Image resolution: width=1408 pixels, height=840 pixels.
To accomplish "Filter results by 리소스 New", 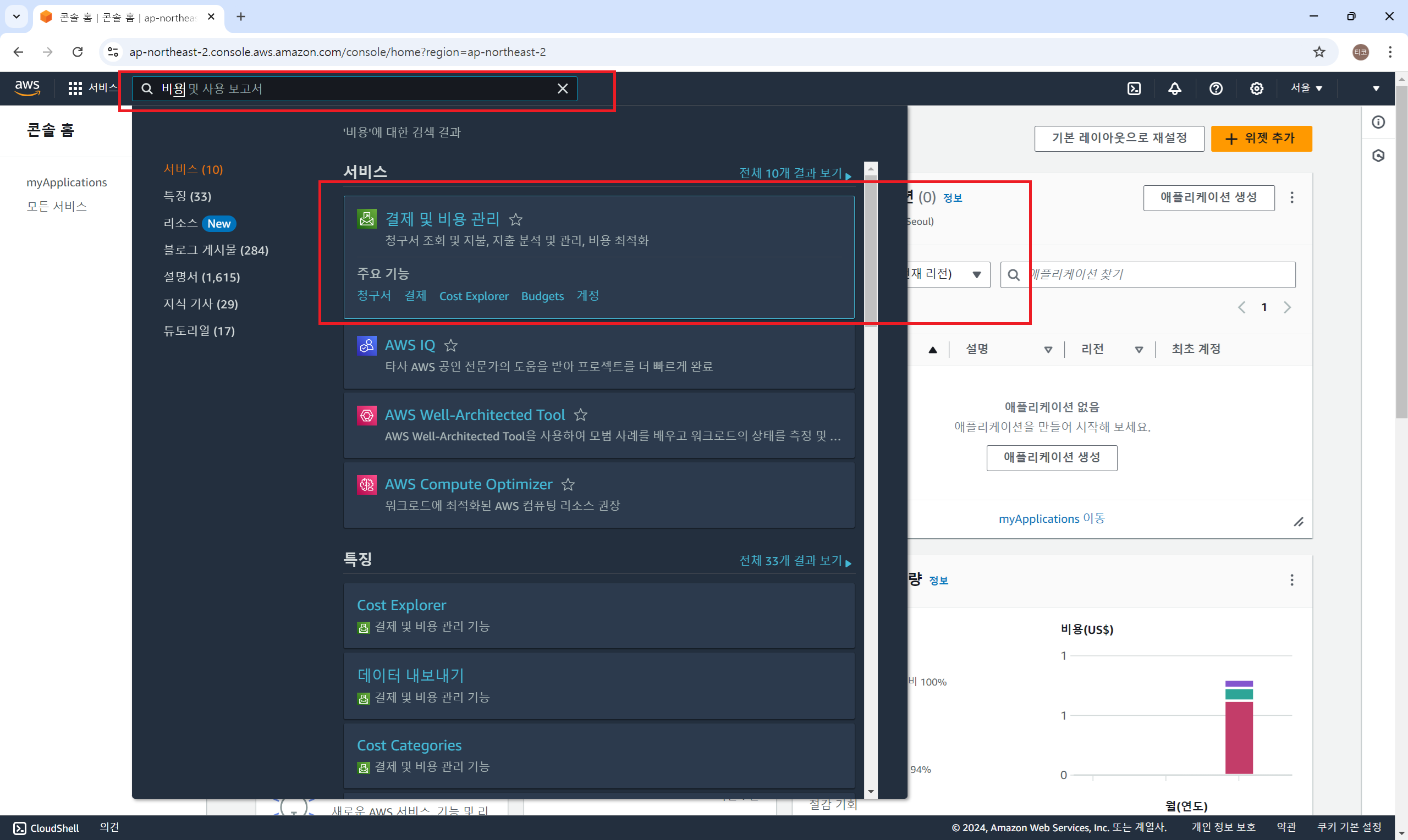I will tap(200, 224).
